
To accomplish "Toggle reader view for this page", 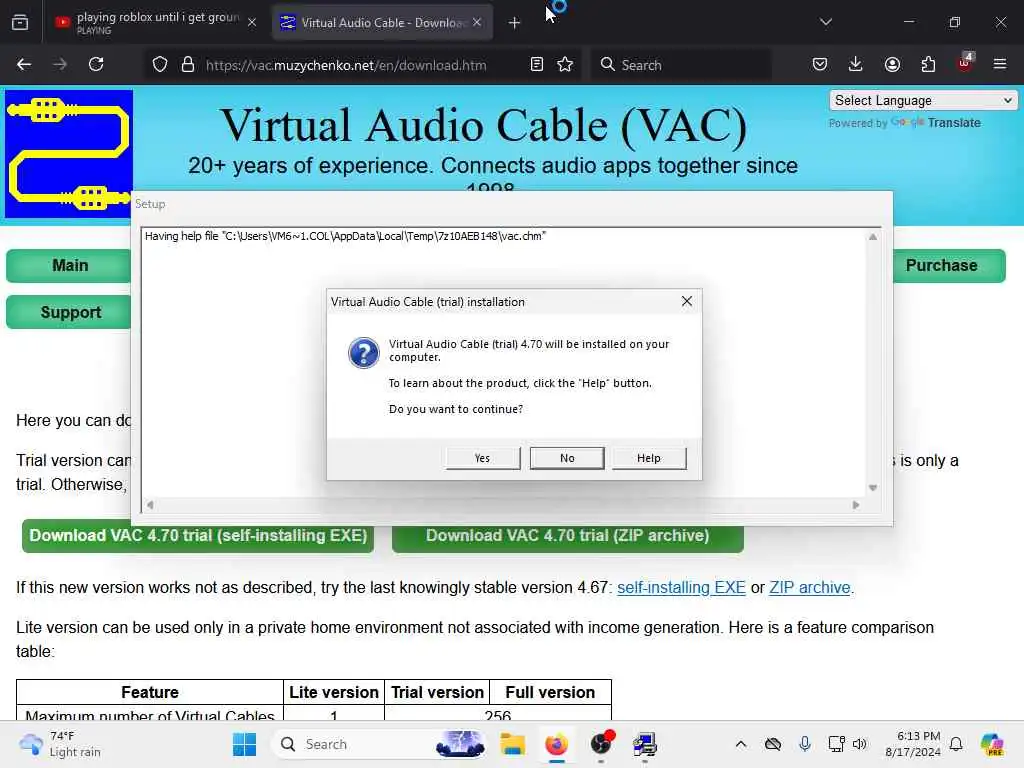I will click(537, 65).
